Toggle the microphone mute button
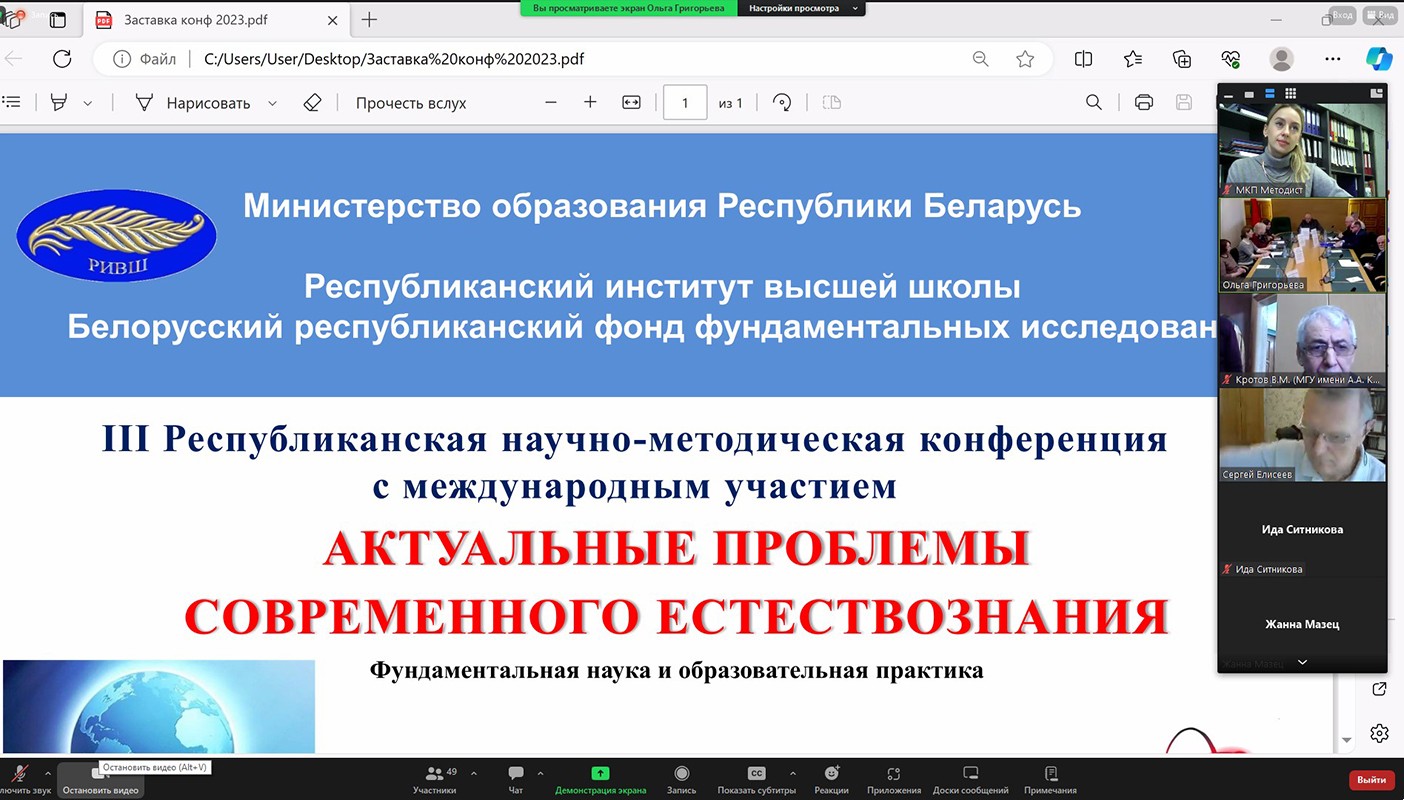This screenshot has width=1404, height=800. (19, 774)
